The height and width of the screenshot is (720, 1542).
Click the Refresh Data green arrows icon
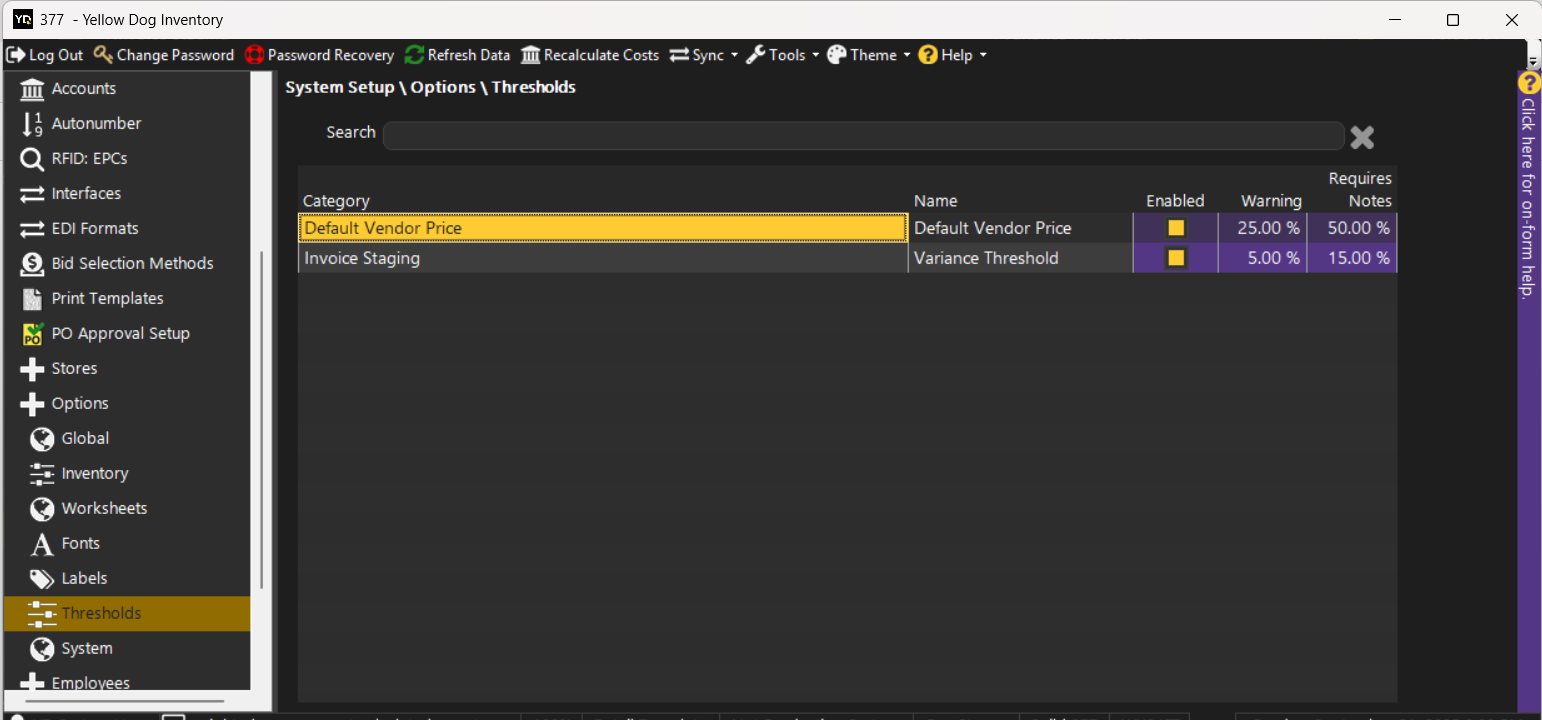[x=415, y=55]
